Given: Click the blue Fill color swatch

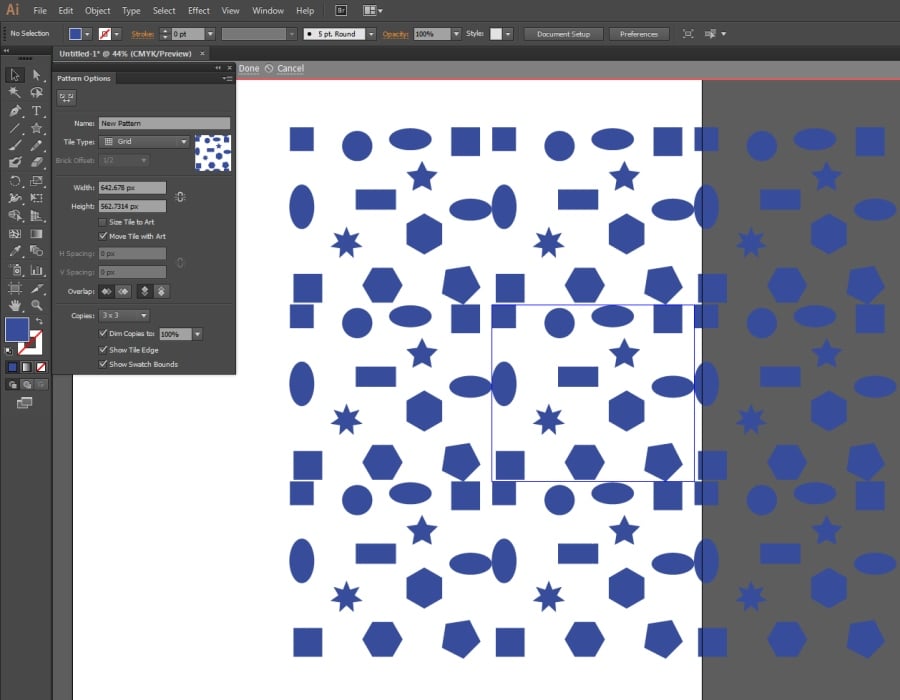Looking at the screenshot, I should click(x=16, y=328).
